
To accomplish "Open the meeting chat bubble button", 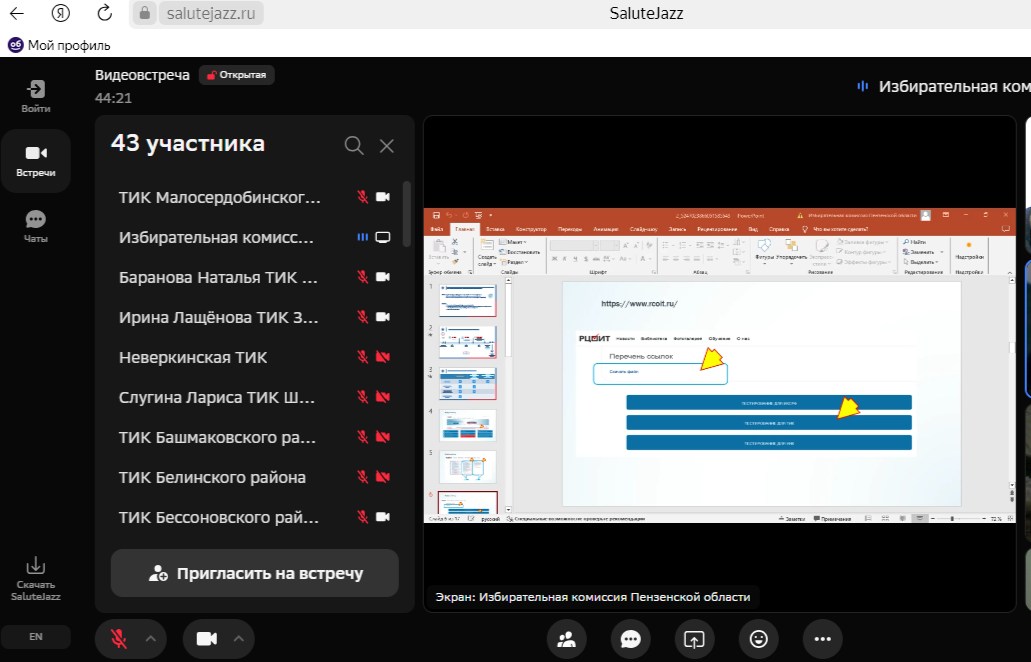I will coord(631,639).
